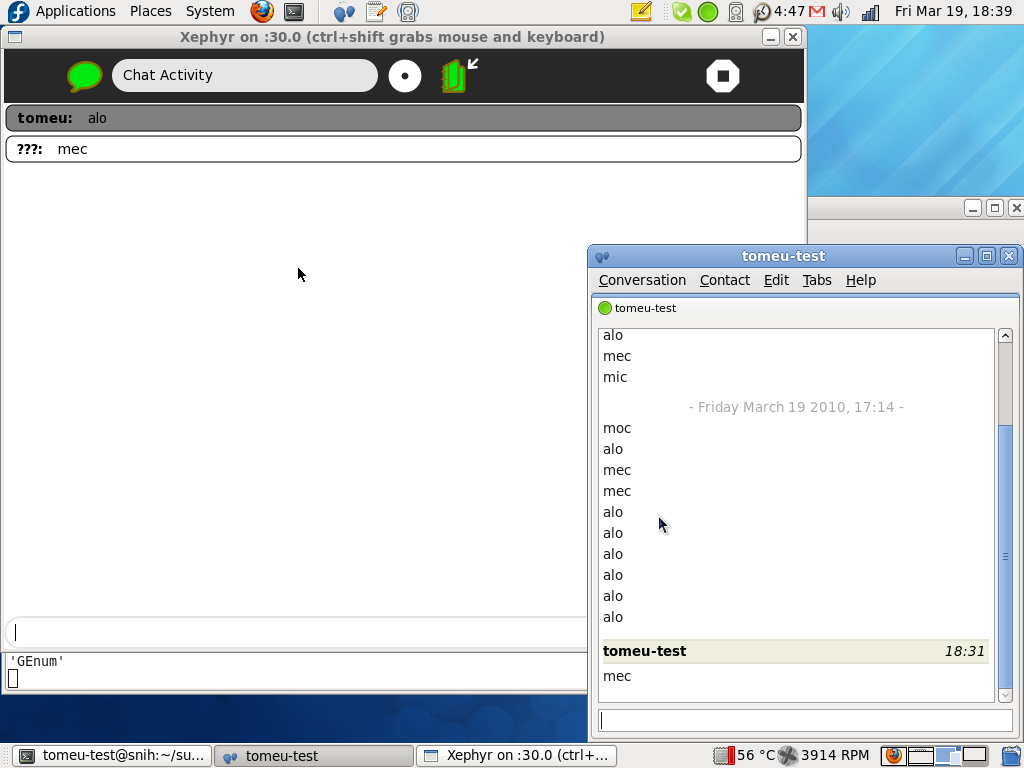
Task: Click the green chat bubble activity icon
Action: coord(85,76)
